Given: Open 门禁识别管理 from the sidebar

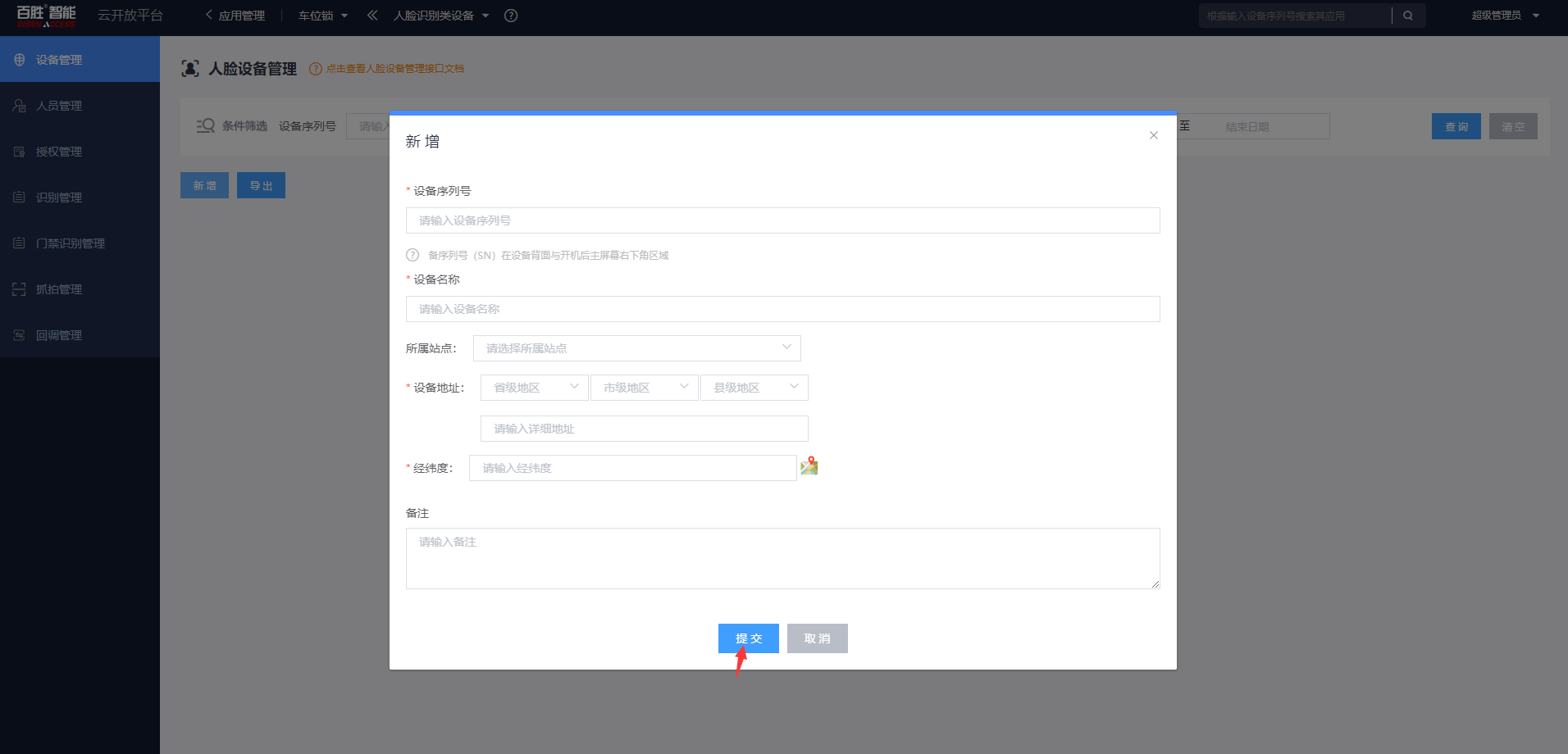Looking at the screenshot, I should click(x=71, y=243).
